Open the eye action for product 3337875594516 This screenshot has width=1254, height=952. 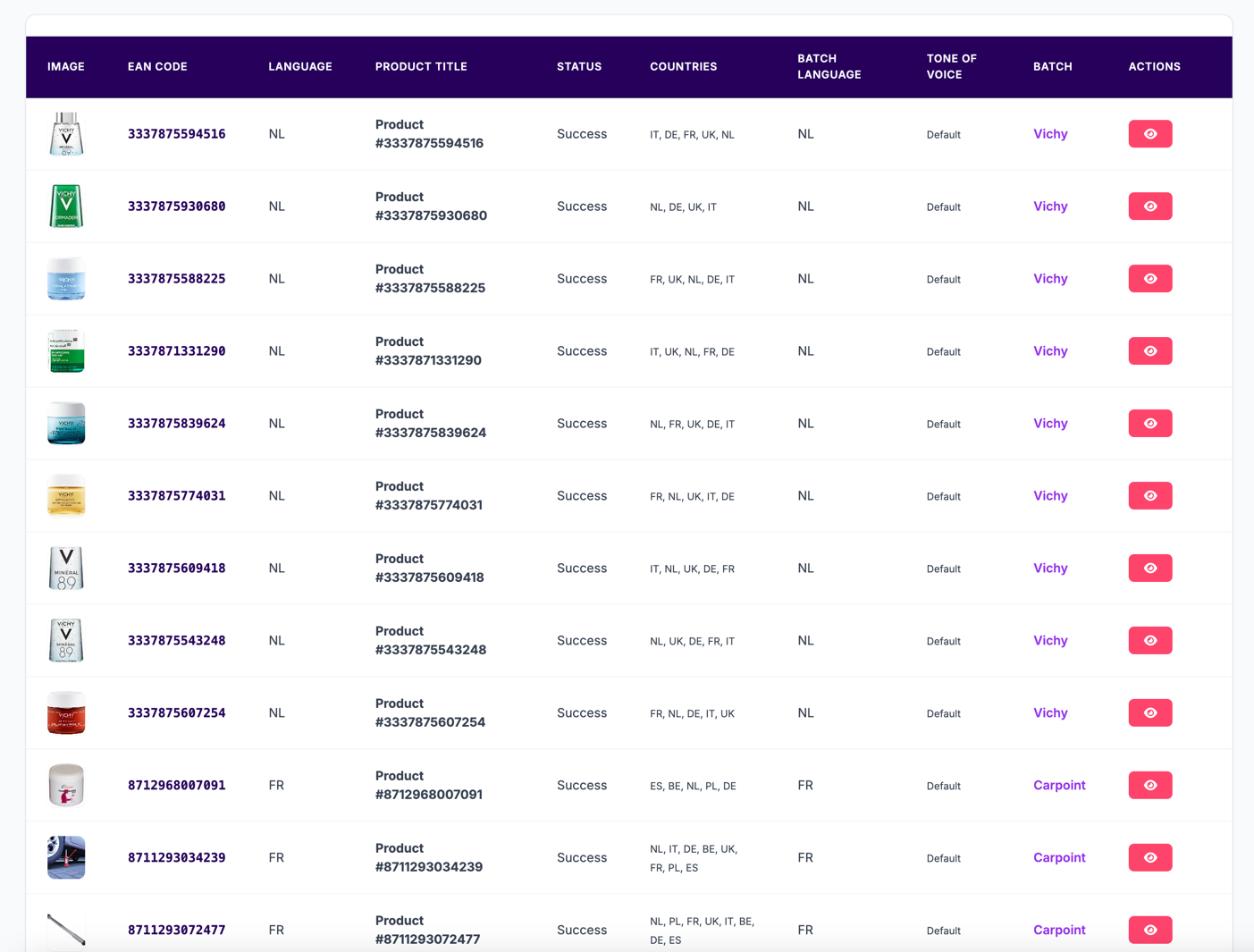point(1149,133)
